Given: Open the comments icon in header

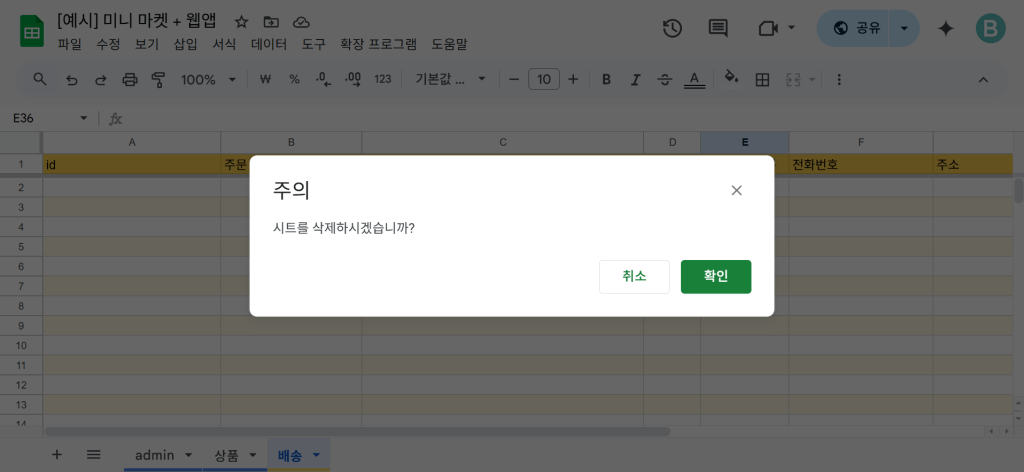Looking at the screenshot, I should 718,28.
